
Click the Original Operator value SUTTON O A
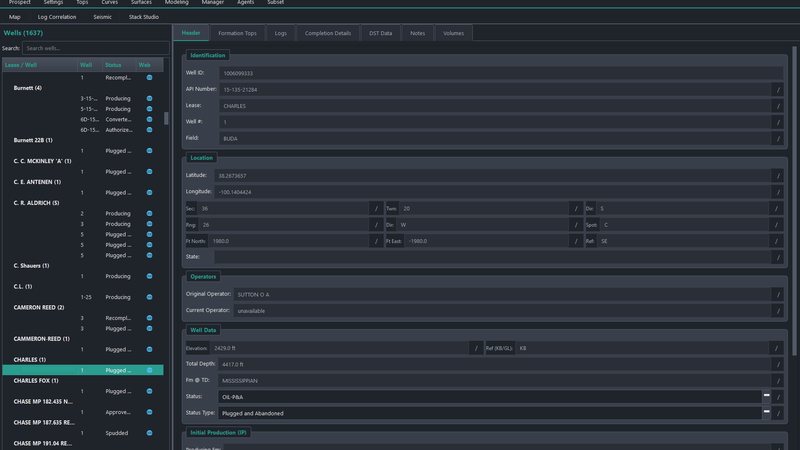[253, 294]
